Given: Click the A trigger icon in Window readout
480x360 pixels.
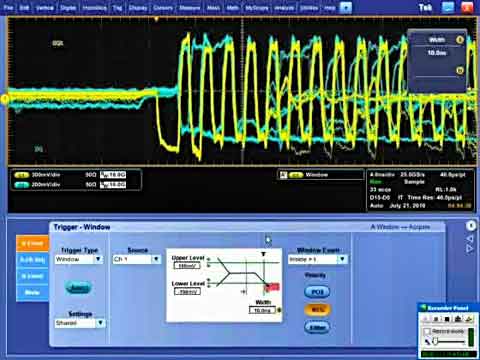Looking at the screenshot, I should (x=283, y=175).
